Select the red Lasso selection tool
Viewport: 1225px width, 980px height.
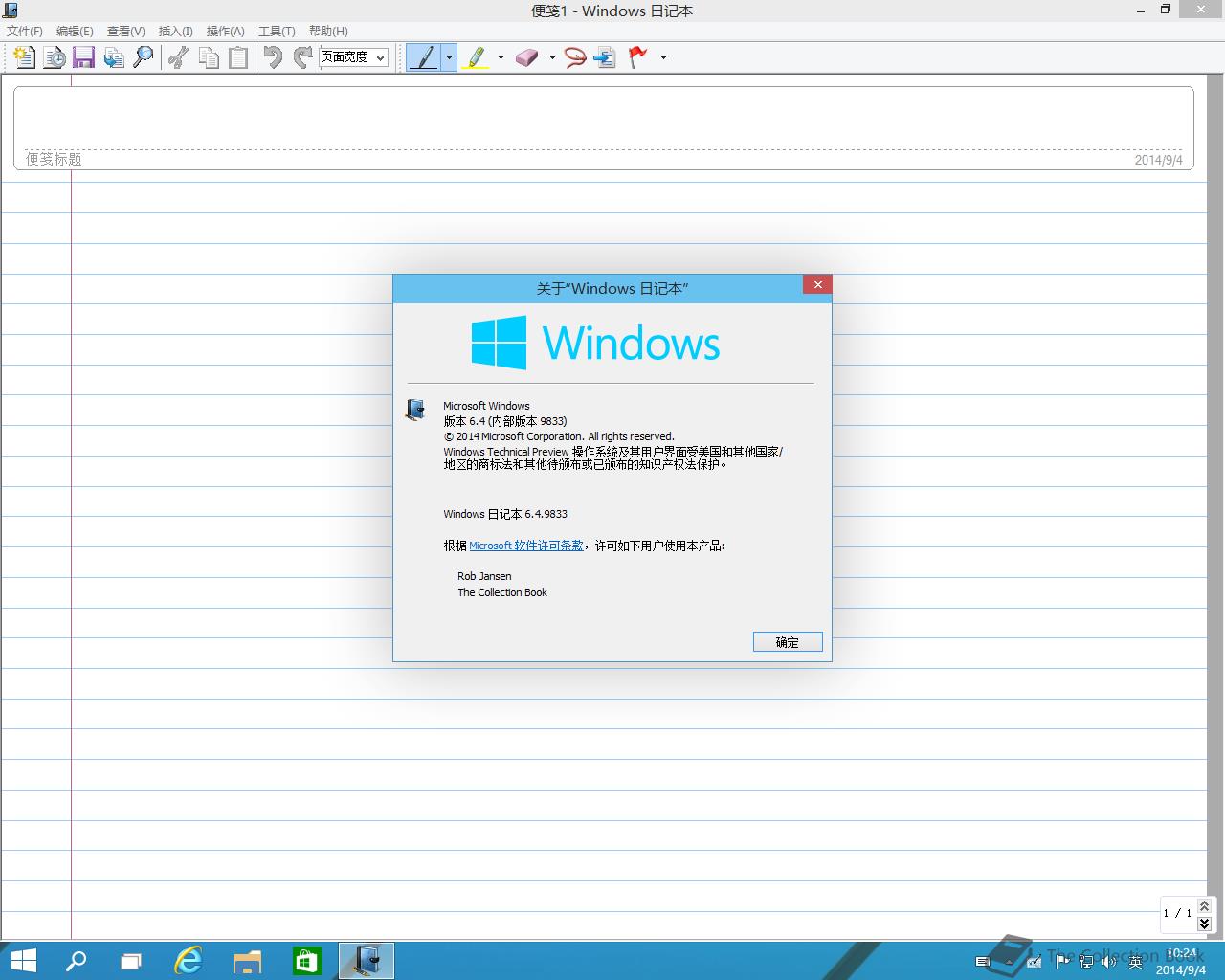click(575, 57)
